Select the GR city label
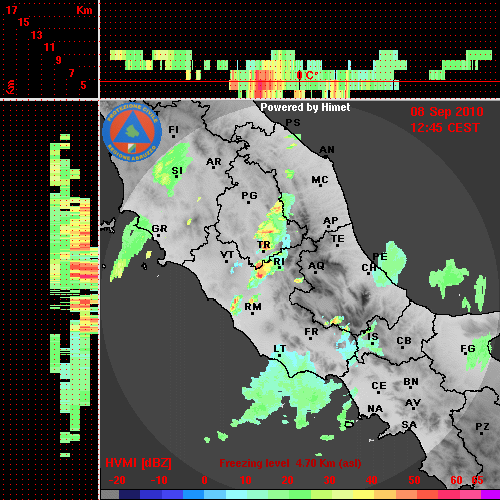 [x=159, y=229]
